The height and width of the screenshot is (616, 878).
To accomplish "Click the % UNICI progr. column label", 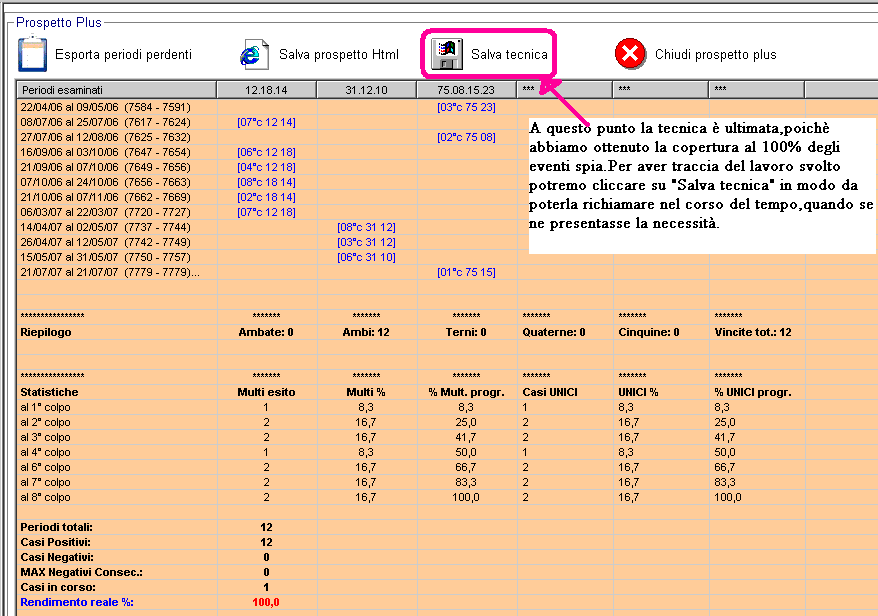I will (753, 392).
